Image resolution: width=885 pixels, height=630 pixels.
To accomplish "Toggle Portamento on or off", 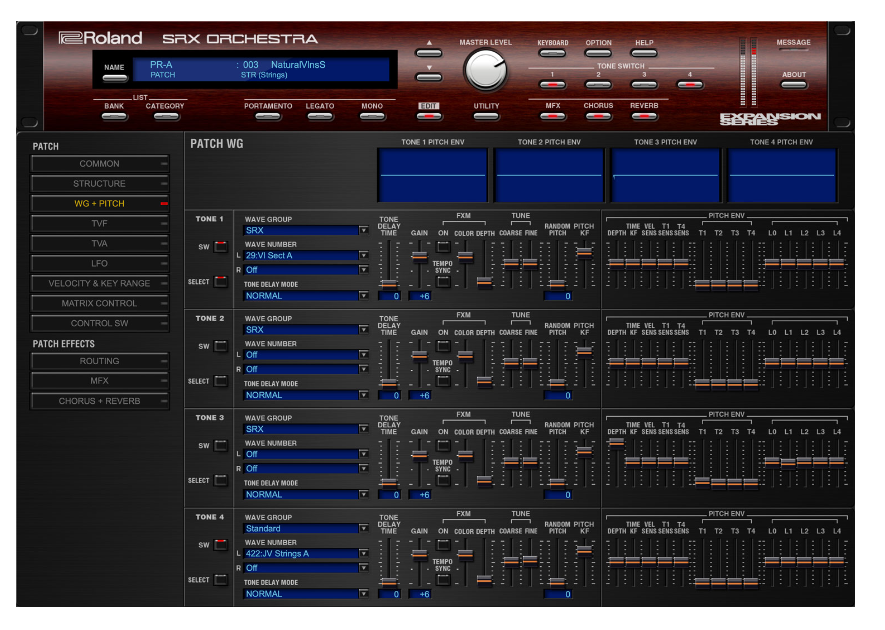I will [268, 117].
